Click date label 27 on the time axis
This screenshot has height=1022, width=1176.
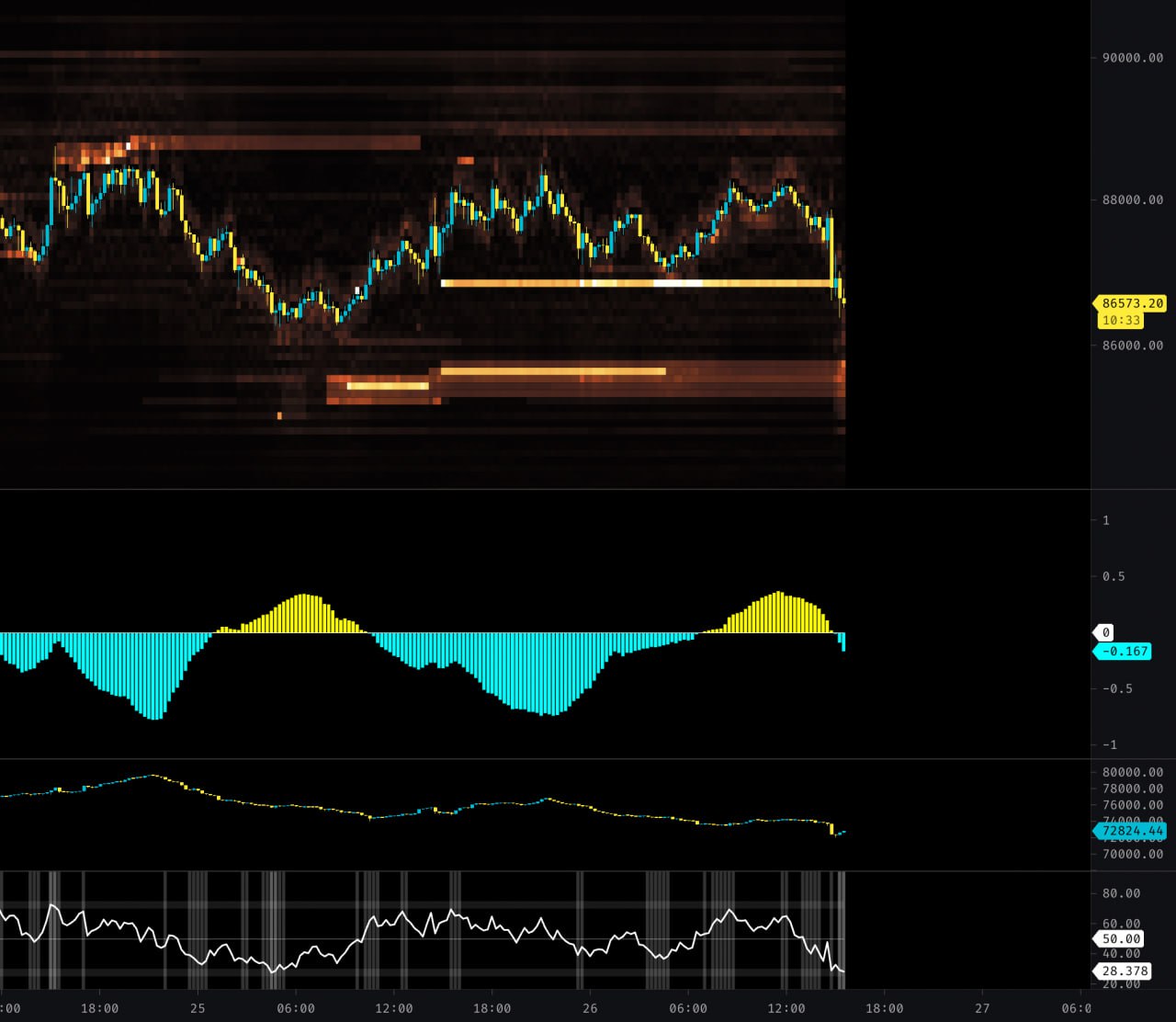(x=982, y=1008)
